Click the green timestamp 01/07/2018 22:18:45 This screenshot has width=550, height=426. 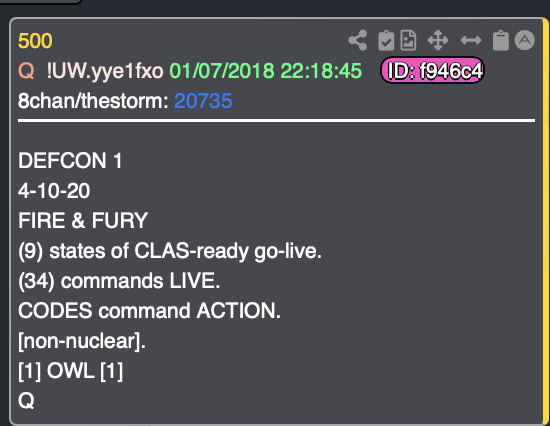[266, 71]
